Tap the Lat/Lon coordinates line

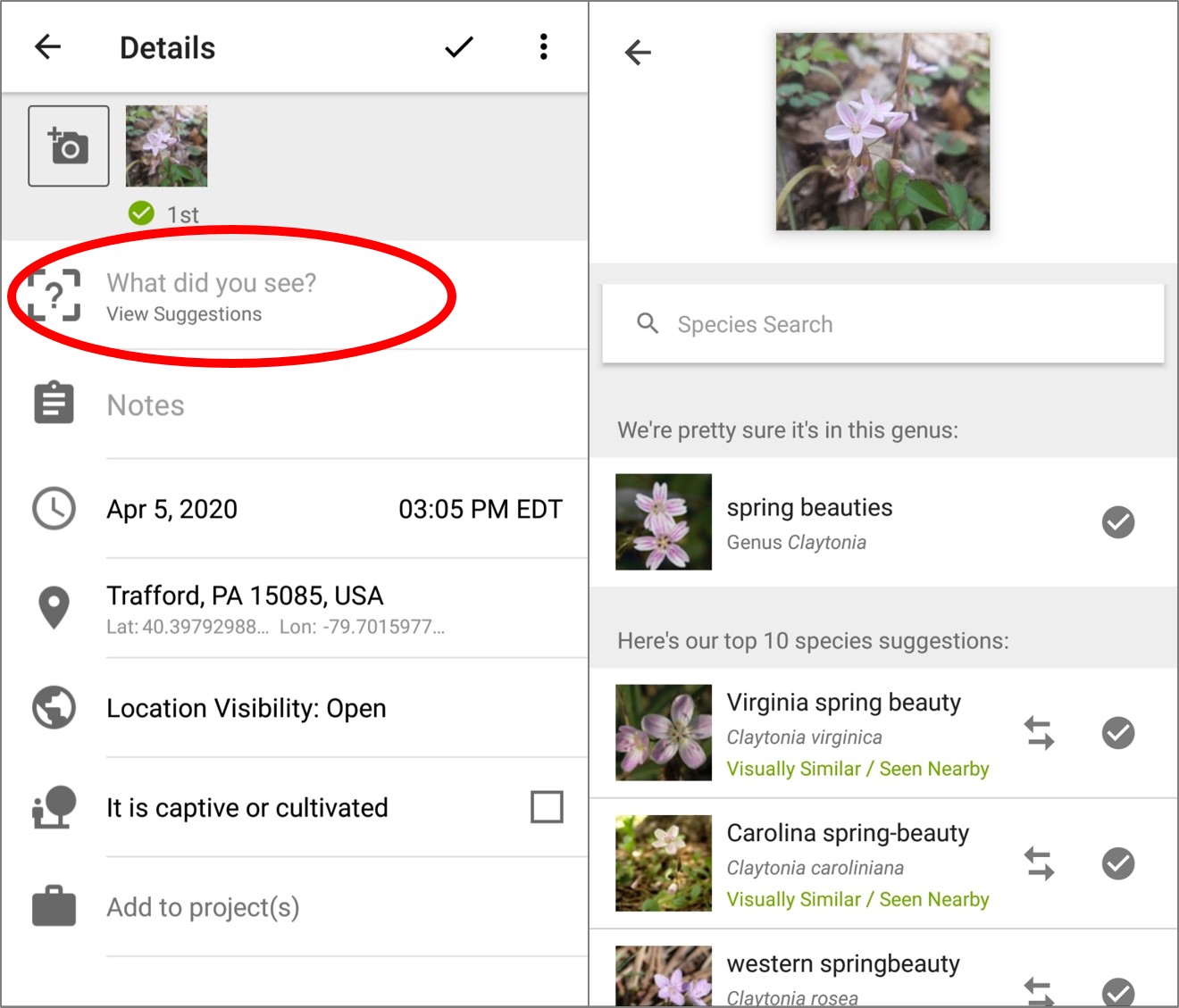pyautogui.click(x=275, y=627)
